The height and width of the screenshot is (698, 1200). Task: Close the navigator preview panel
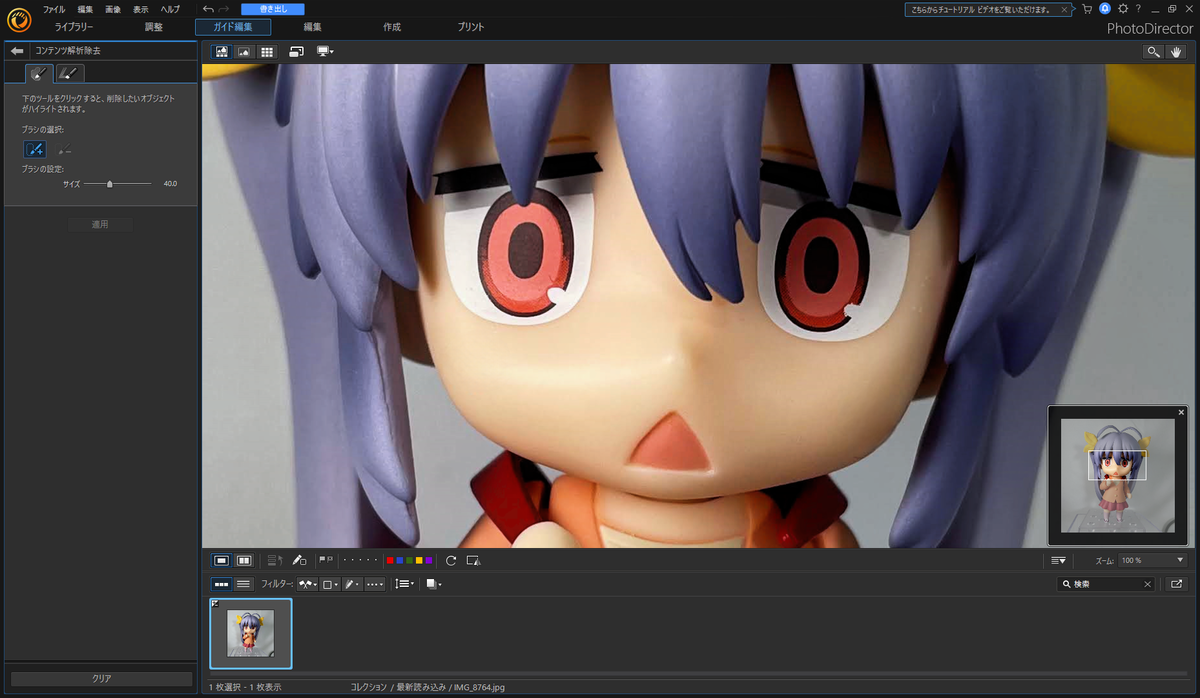tap(1181, 412)
